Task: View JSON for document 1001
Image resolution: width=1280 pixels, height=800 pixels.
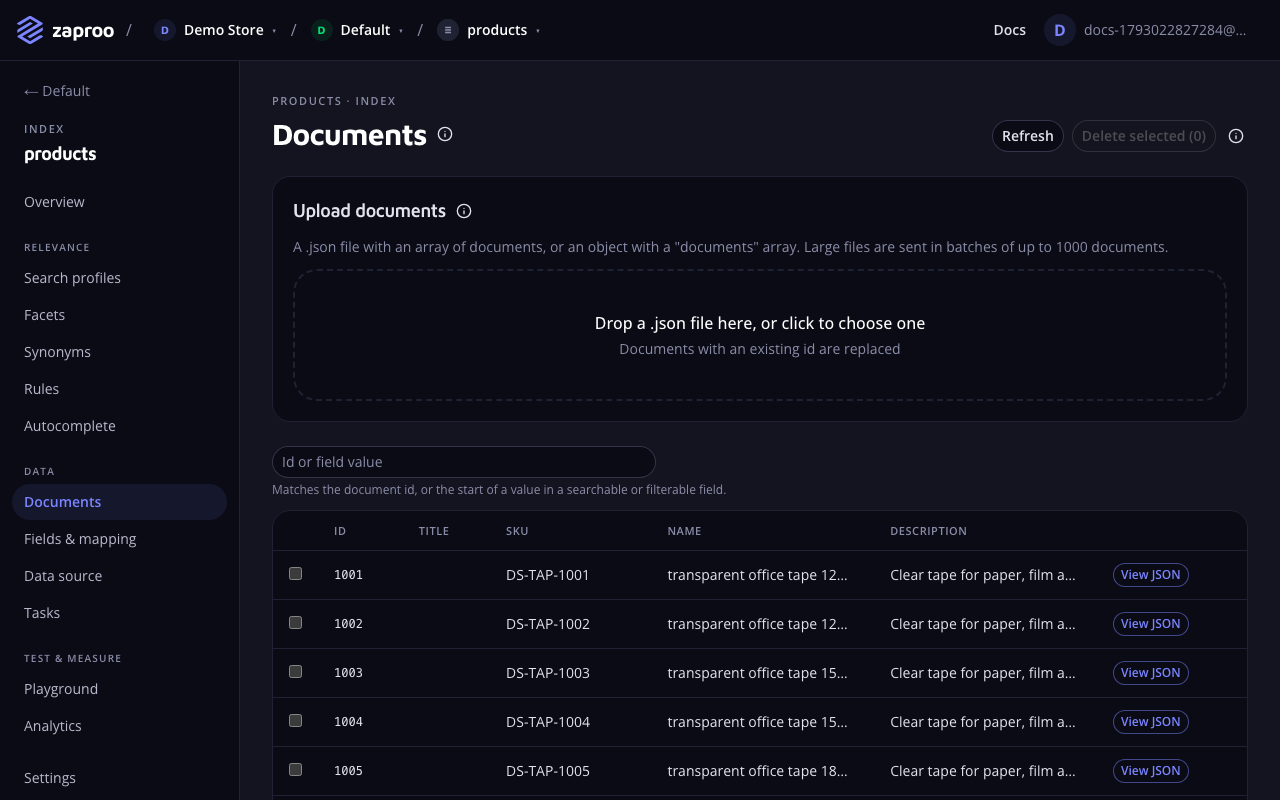Action: pos(1150,574)
